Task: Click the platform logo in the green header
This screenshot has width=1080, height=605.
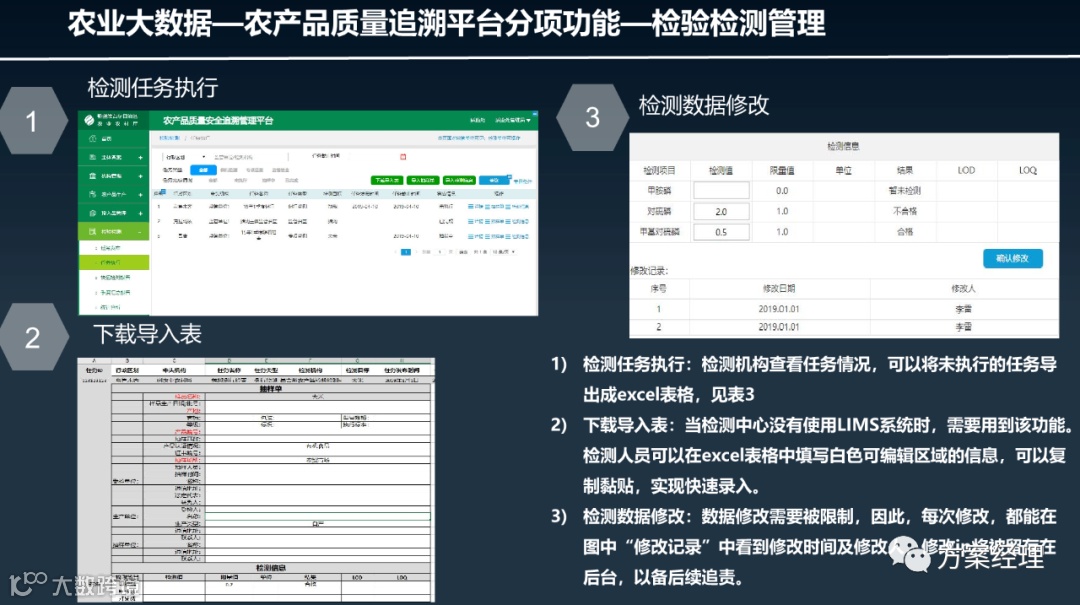Action: (89, 120)
